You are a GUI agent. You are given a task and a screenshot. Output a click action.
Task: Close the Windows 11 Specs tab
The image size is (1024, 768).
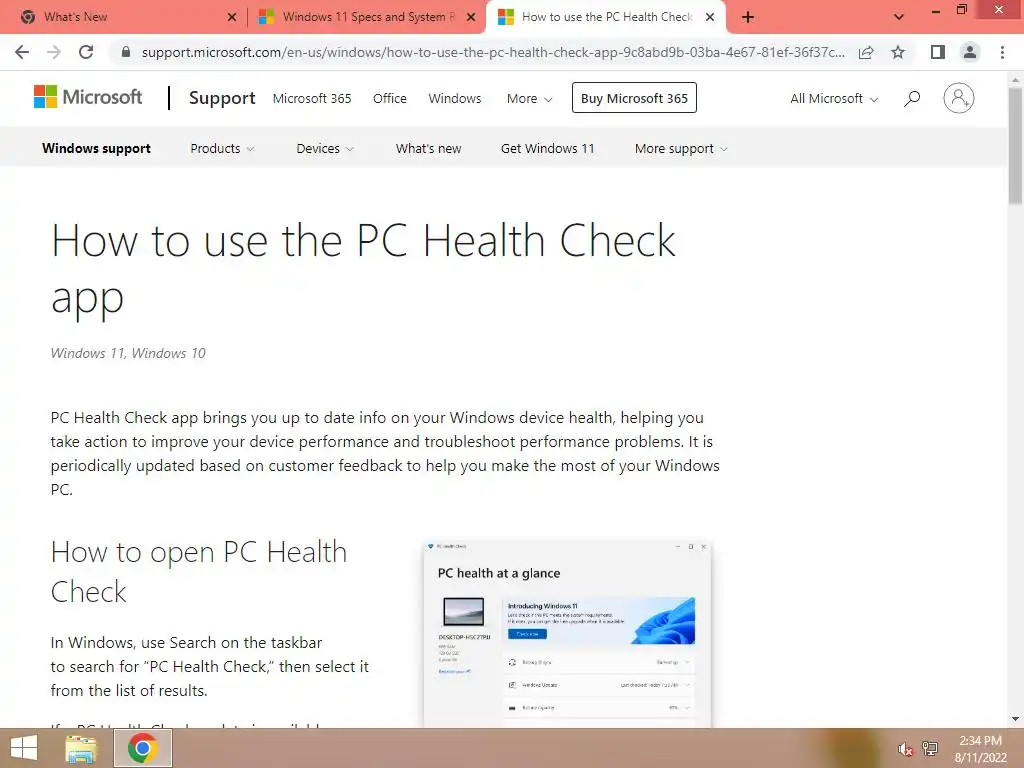click(x=471, y=17)
